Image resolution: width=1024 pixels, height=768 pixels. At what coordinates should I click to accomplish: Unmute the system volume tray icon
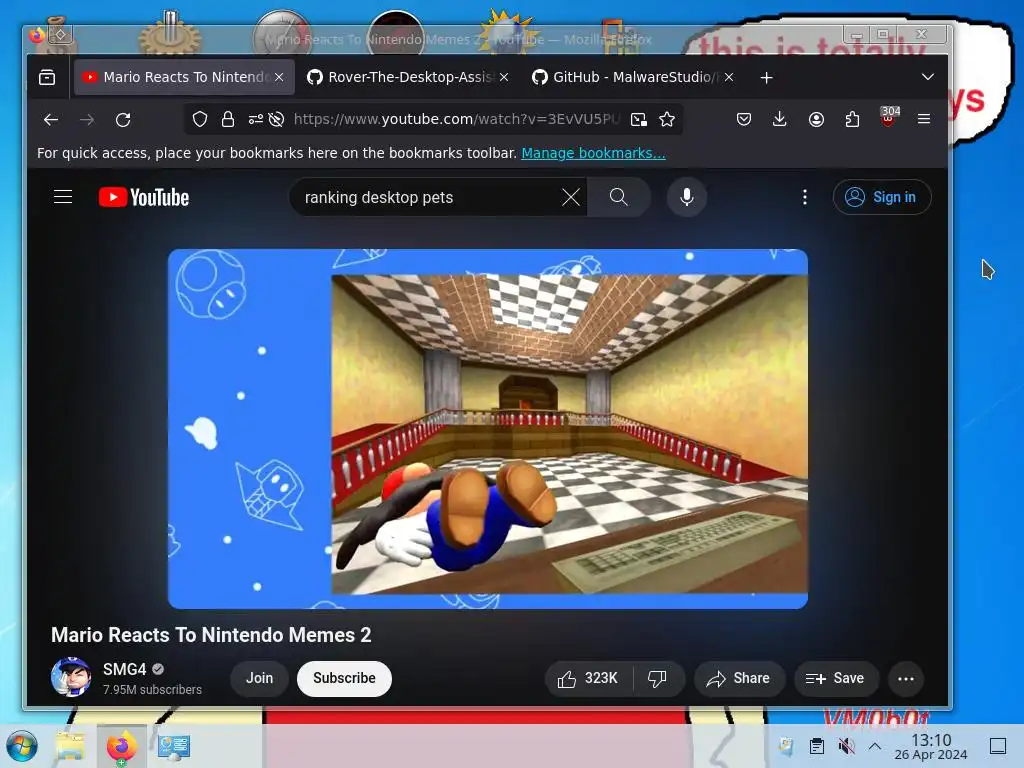pos(846,746)
